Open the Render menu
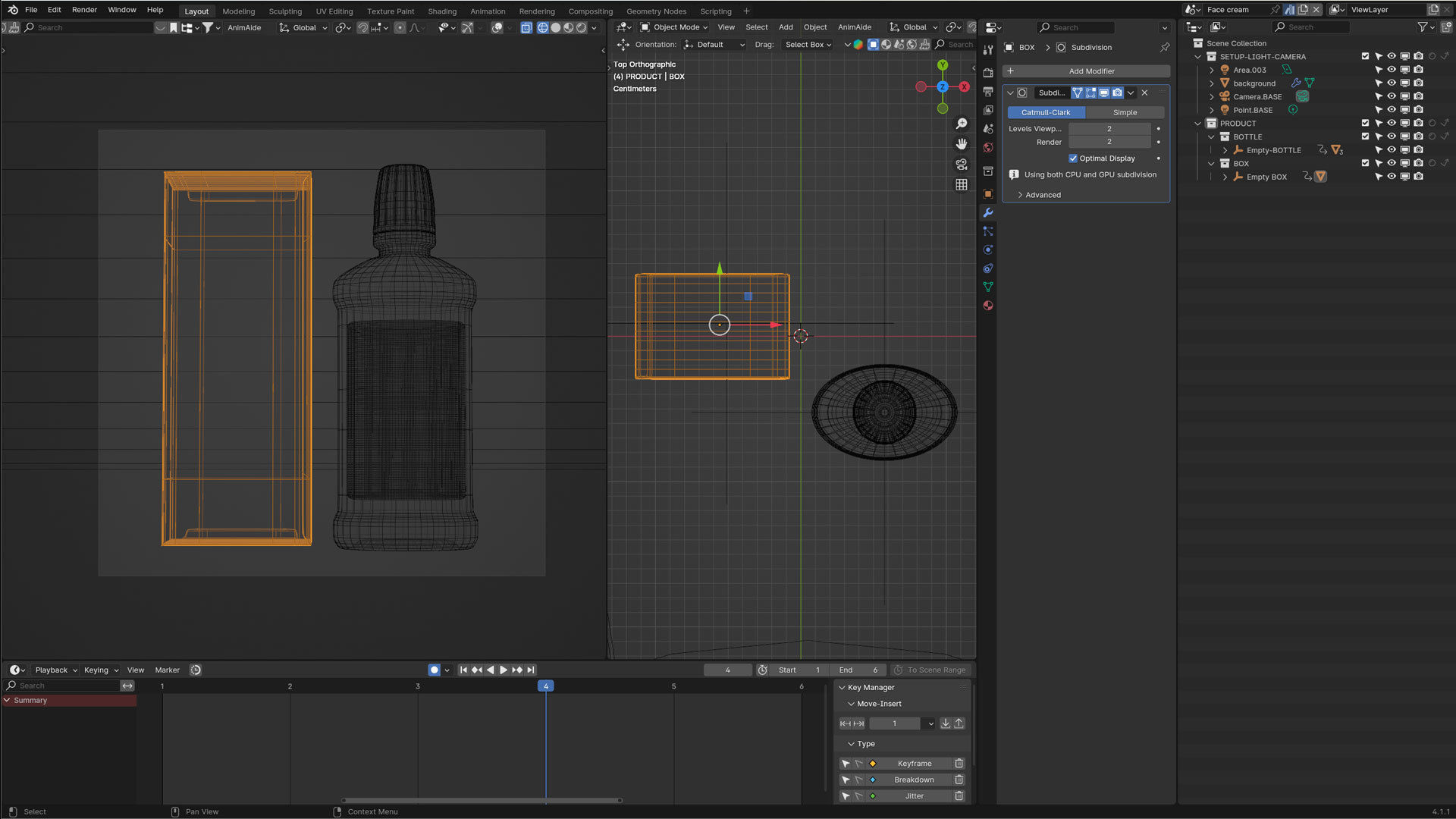 (x=84, y=10)
